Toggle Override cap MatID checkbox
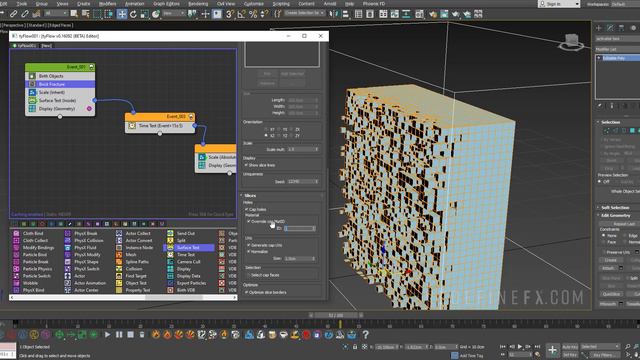This screenshot has height=360, width=640. (249, 221)
